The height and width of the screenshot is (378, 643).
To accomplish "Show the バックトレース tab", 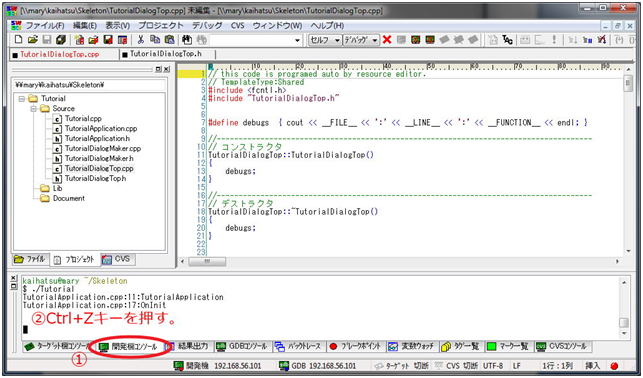I will [299, 347].
